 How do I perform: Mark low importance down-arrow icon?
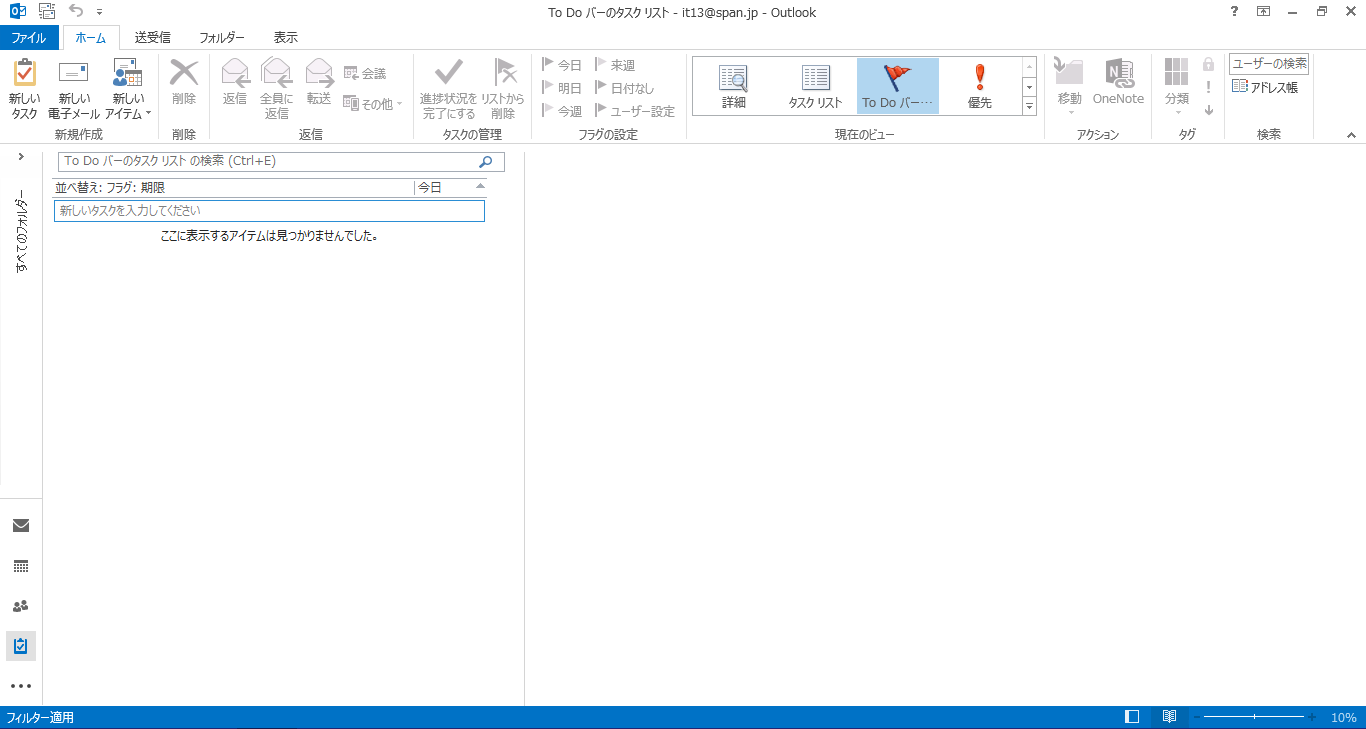1208,111
